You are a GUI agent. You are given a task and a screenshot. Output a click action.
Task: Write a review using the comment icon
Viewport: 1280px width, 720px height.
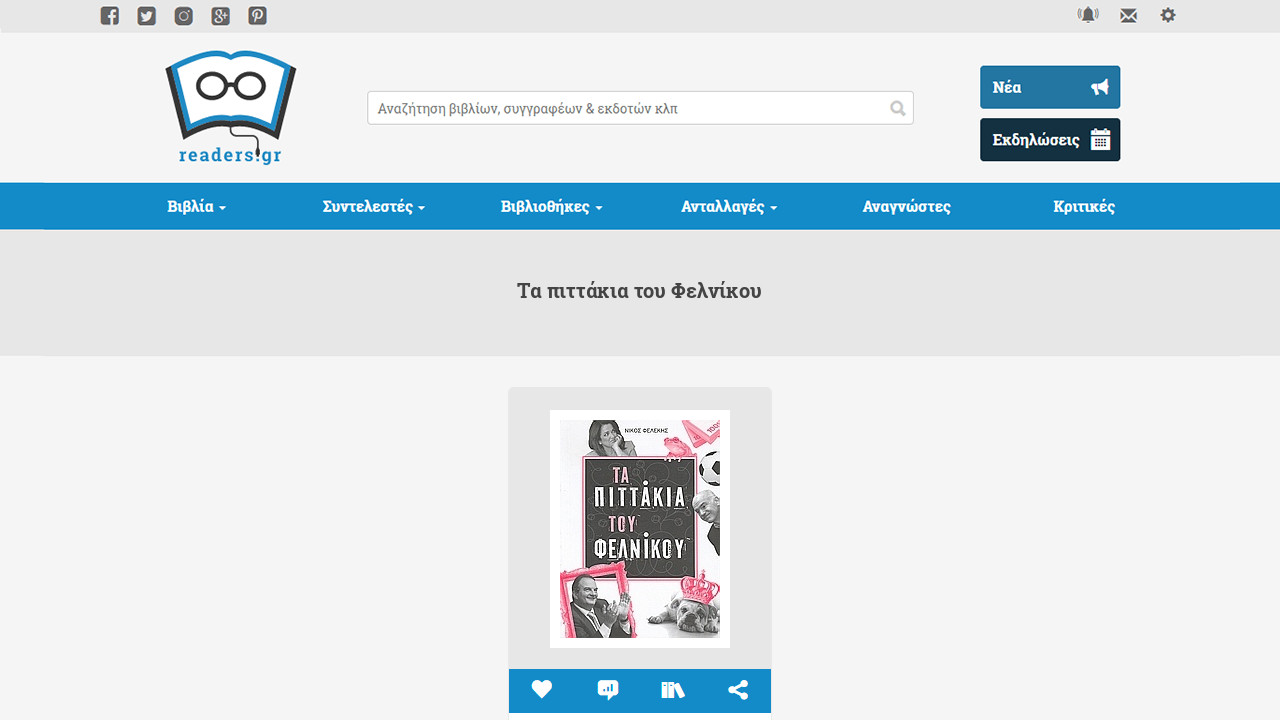tap(608, 690)
